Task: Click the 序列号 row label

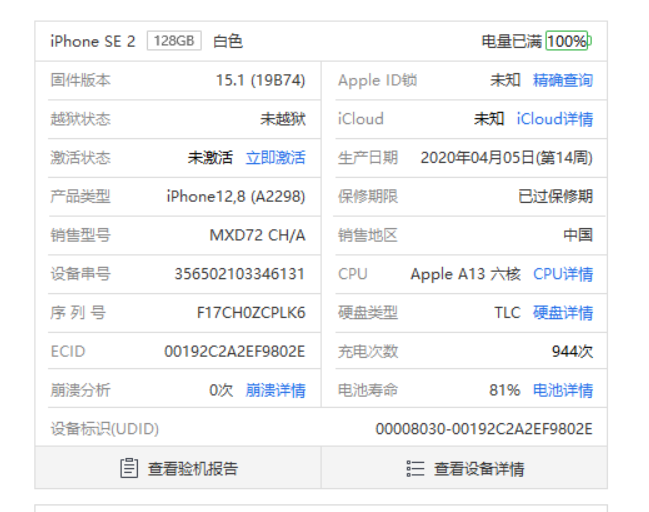Action: 78,312
